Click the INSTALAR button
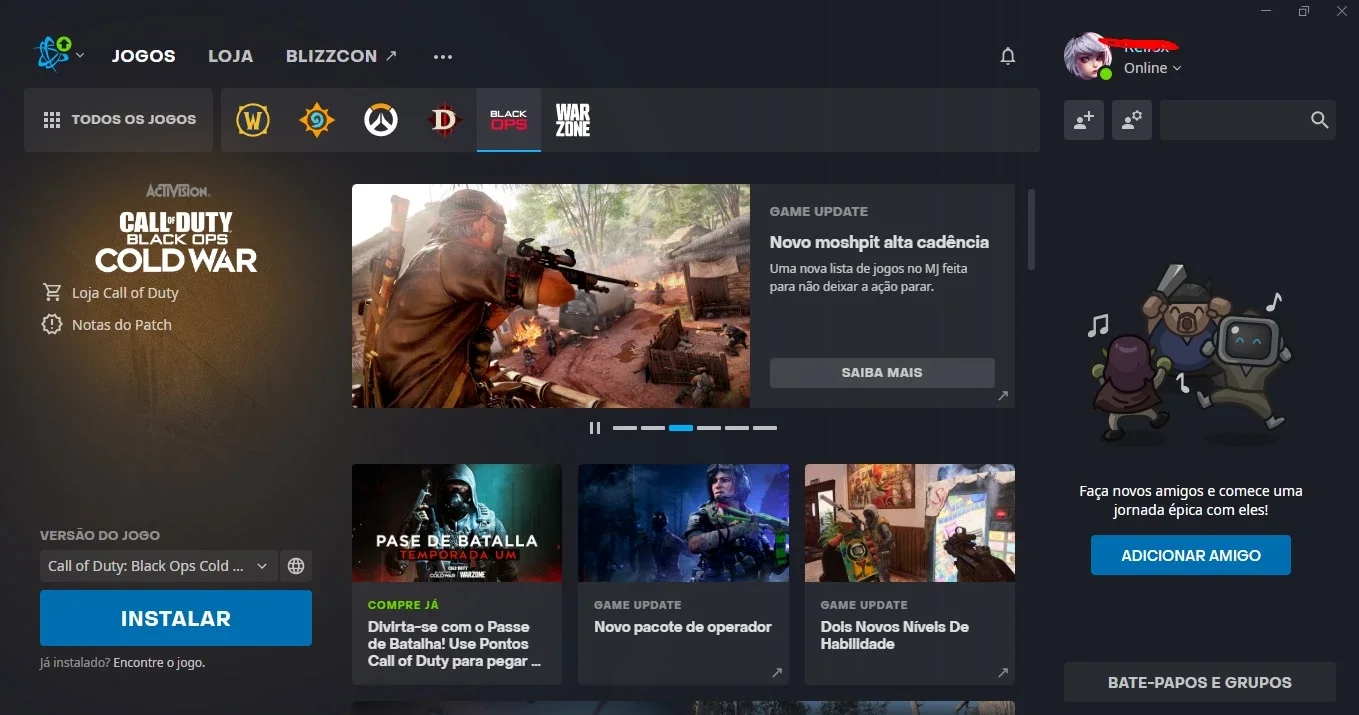Image resolution: width=1359 pixels, height=715 pixels. tap(176, 618)
